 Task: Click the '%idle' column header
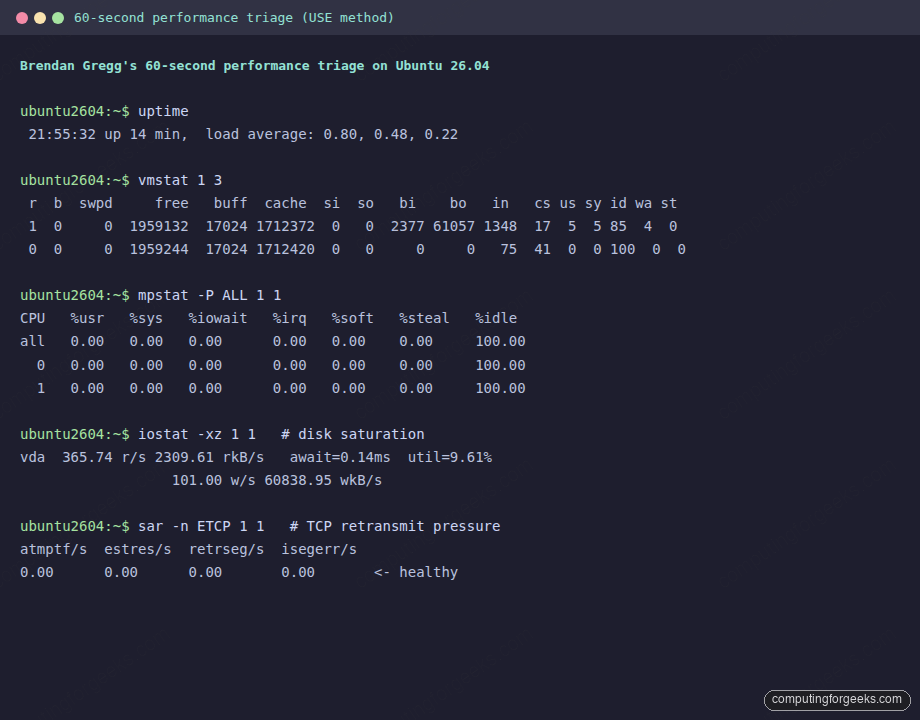click(496, 318)
